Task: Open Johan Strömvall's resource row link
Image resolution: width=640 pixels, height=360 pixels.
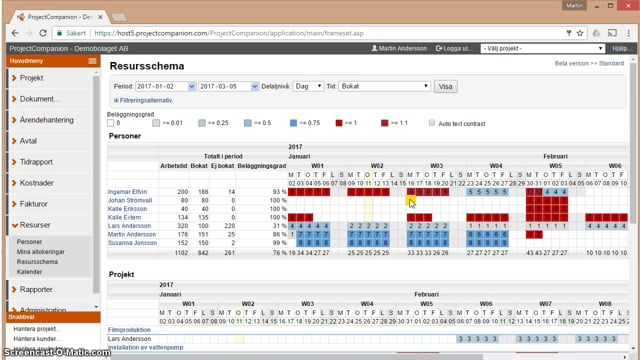Action: tap(130, 200)
